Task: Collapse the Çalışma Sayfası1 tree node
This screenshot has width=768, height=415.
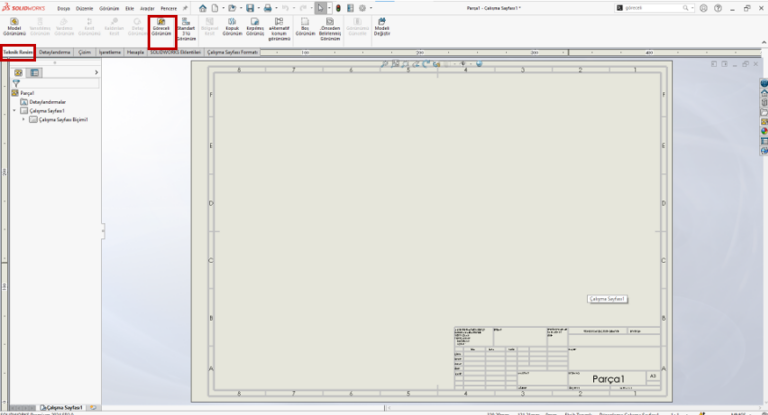Action: 15,110
